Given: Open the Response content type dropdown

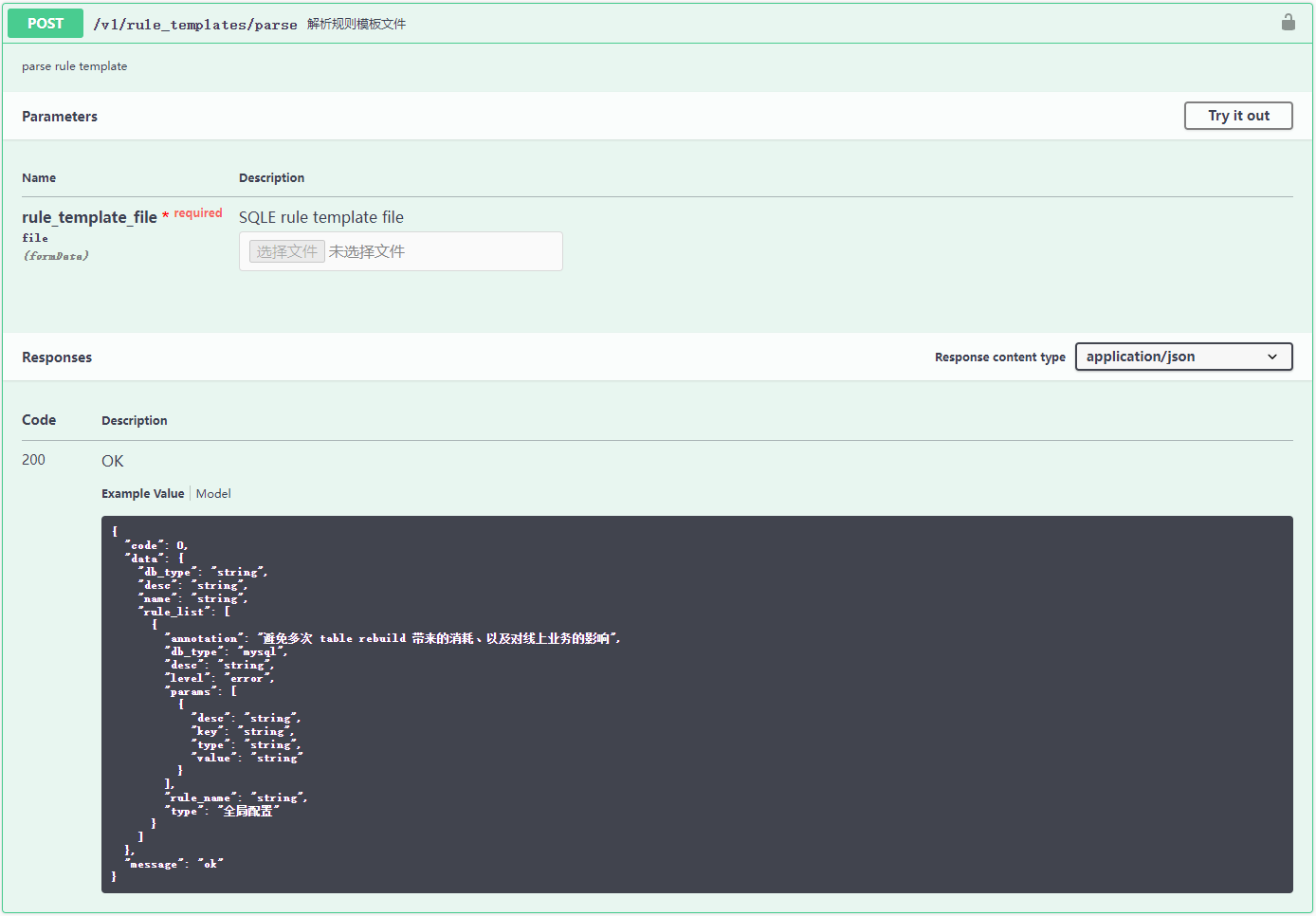Looking at the screenshot, I should pyautogui.click(x=1183, y=357).
